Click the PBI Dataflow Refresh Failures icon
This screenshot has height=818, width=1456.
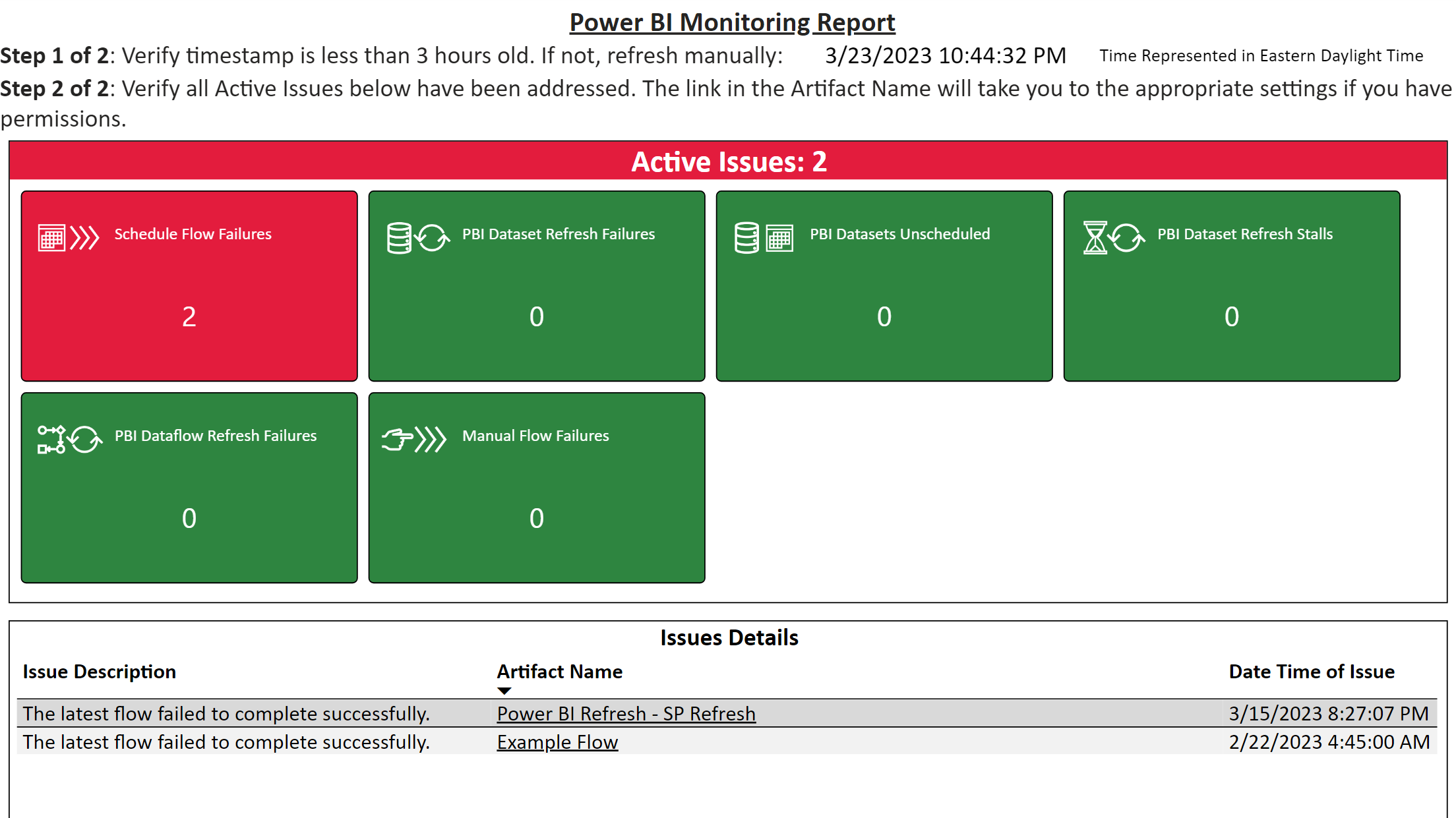pyautogui.click(x=69, y=440)
